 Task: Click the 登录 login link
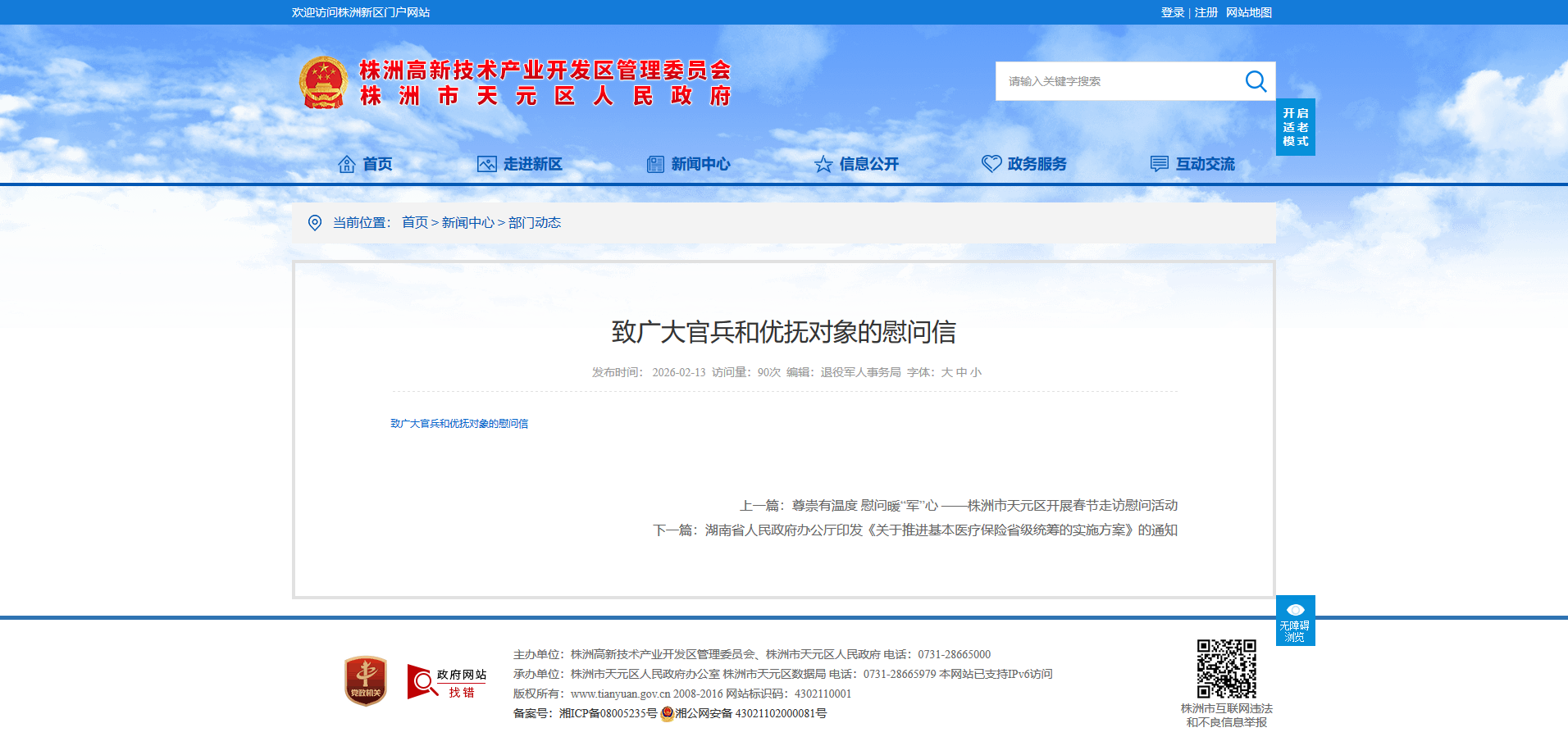(x=1172, y=12)
